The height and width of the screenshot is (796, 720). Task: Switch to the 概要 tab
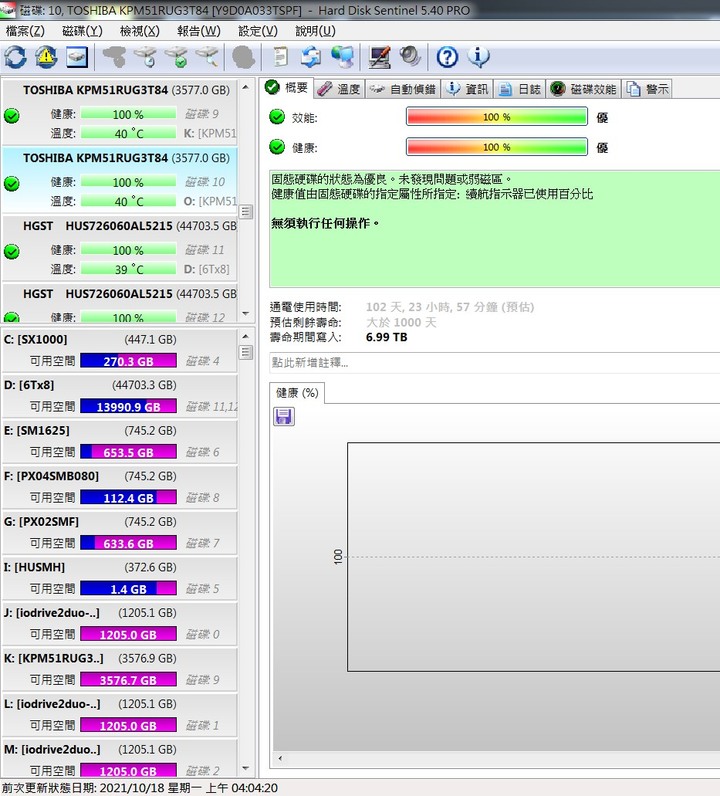pos(287,88)
